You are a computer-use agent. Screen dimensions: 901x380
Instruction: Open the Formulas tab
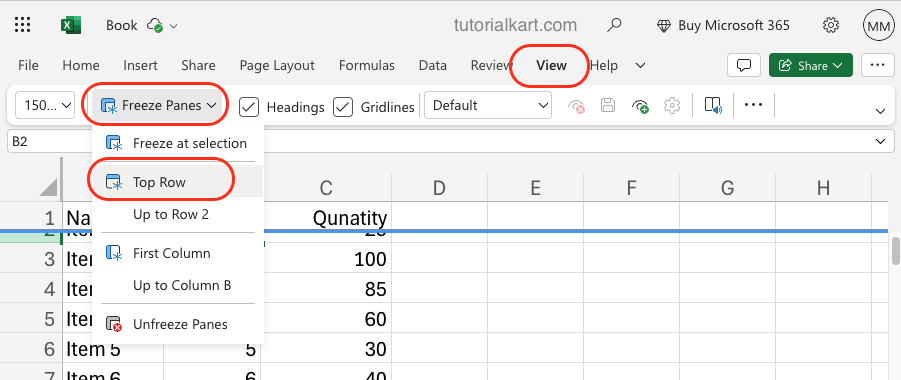[367, 66]
